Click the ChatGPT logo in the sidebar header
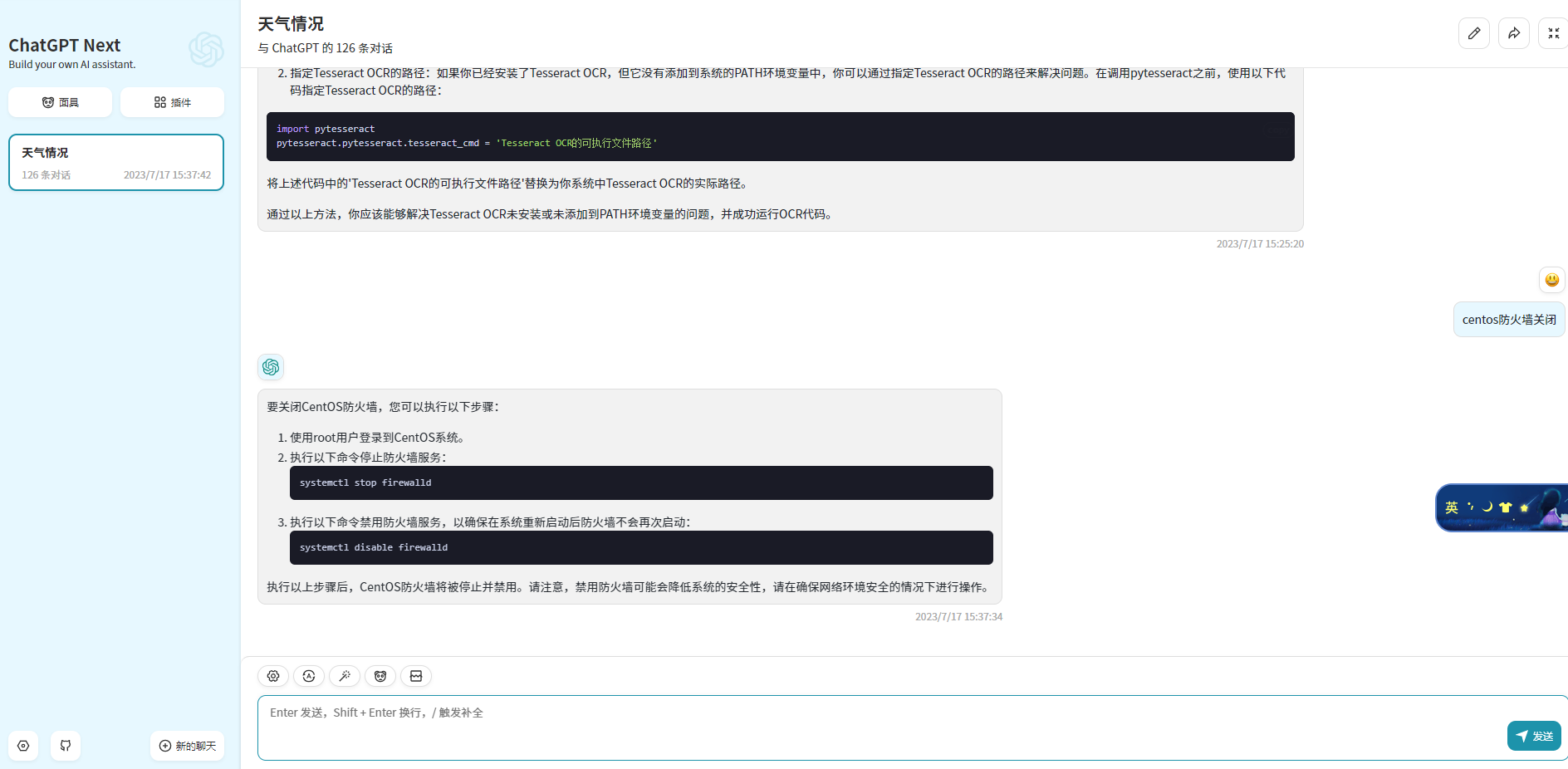The image size is (1568, 769). pyautogui.click(x=206, y=50)
